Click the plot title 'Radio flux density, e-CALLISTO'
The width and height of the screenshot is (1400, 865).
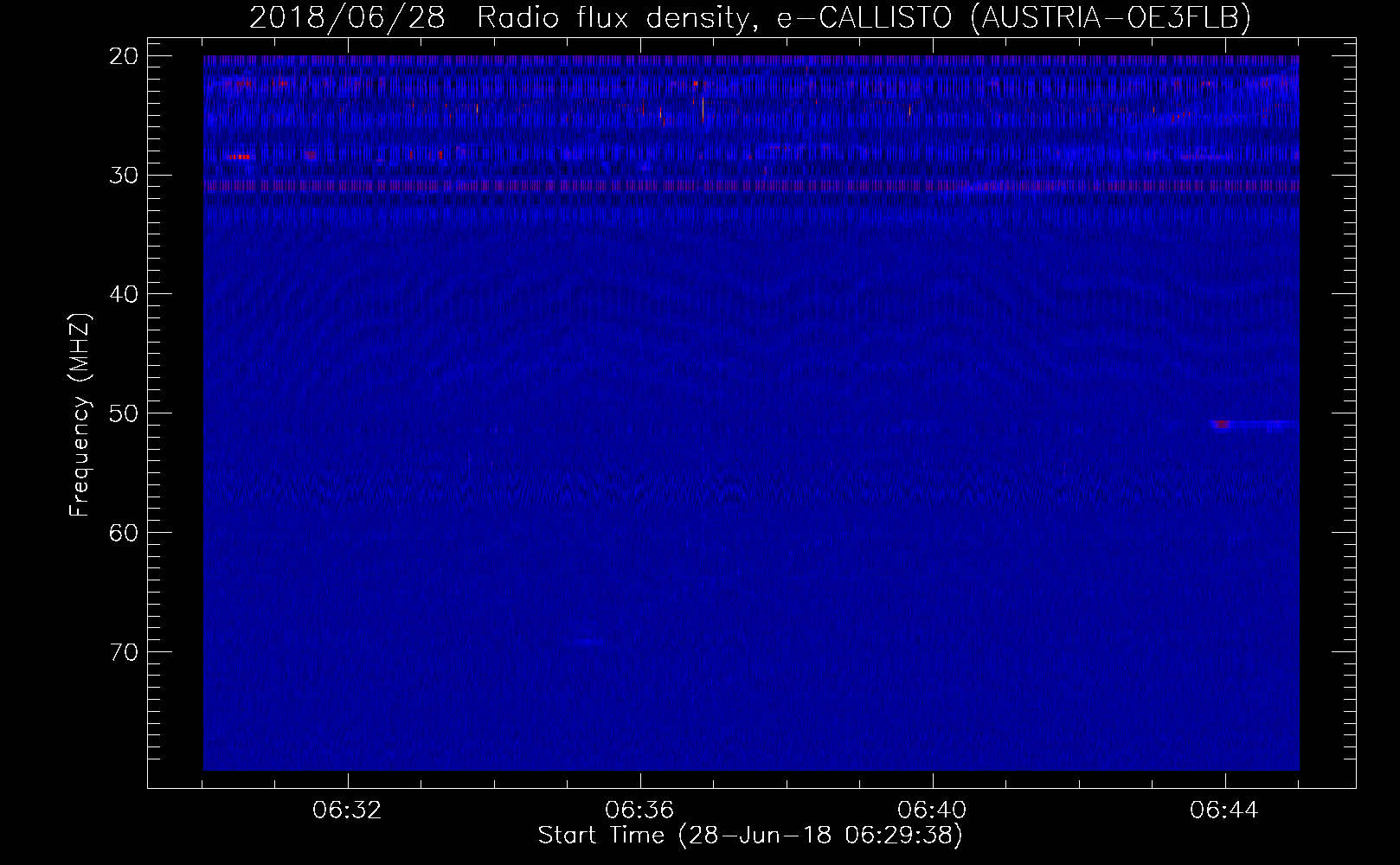[x=714, y=17]
